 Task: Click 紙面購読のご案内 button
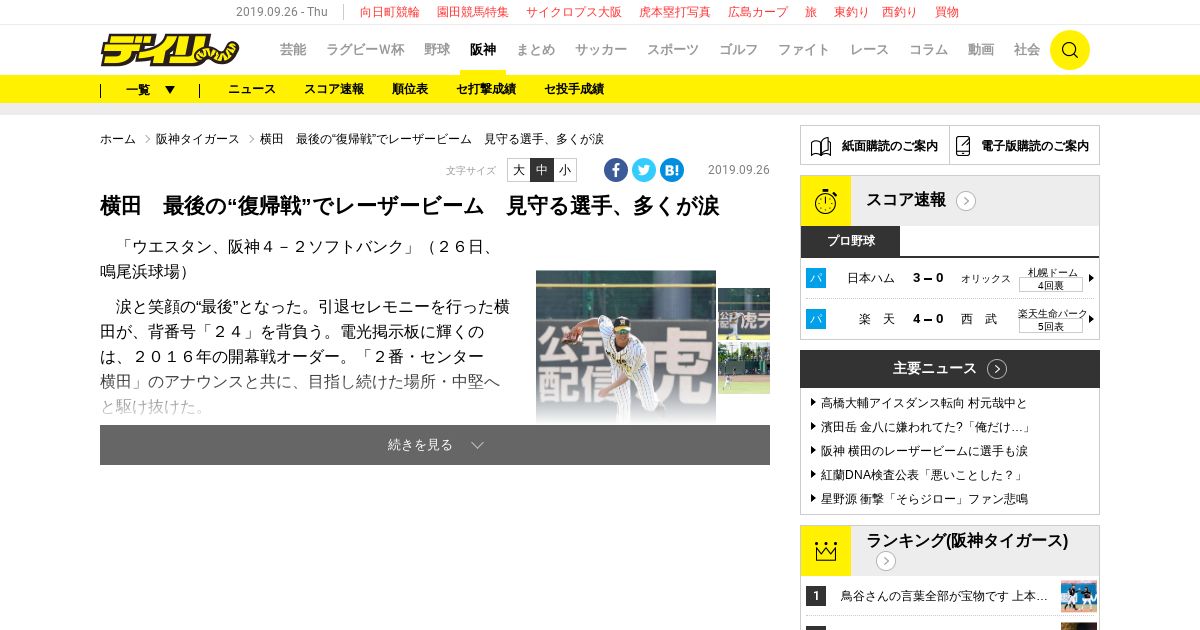tap(875, 146)
